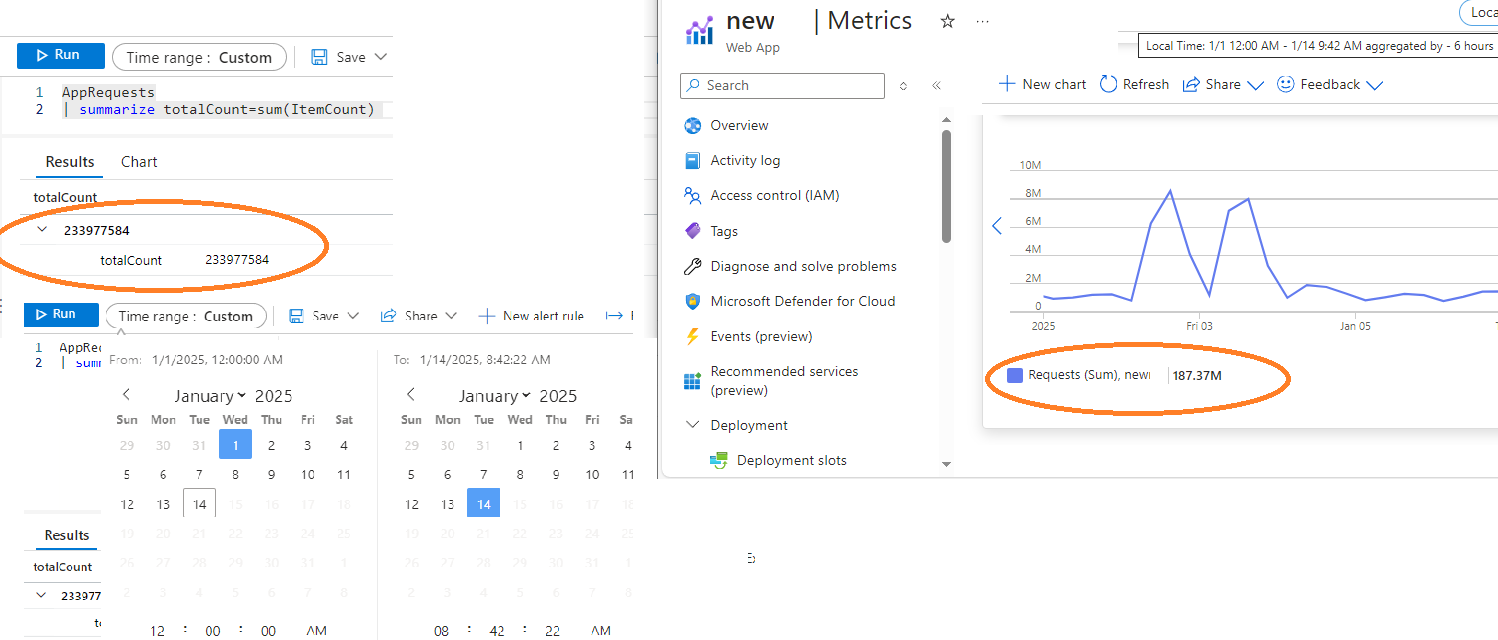The image size is (1498, 640).
Task: Click the Defender shield icon
Action: pyautogui.click(x=692, y=301)
